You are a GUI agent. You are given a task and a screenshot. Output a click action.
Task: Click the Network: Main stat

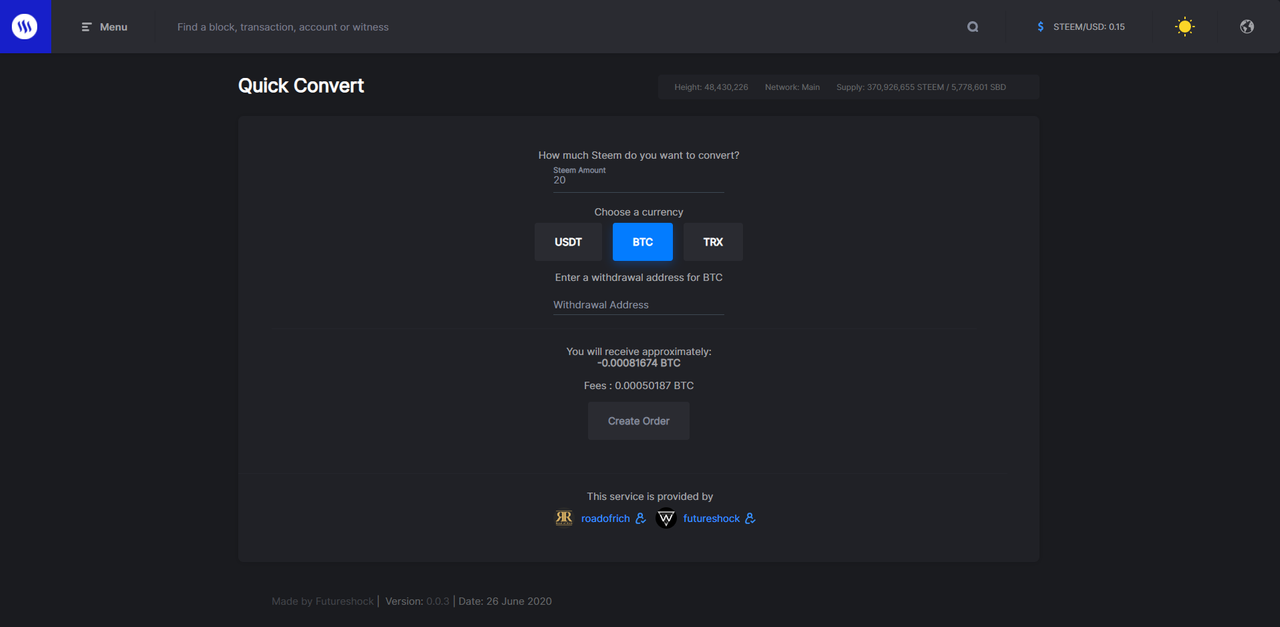click(792, 87)
